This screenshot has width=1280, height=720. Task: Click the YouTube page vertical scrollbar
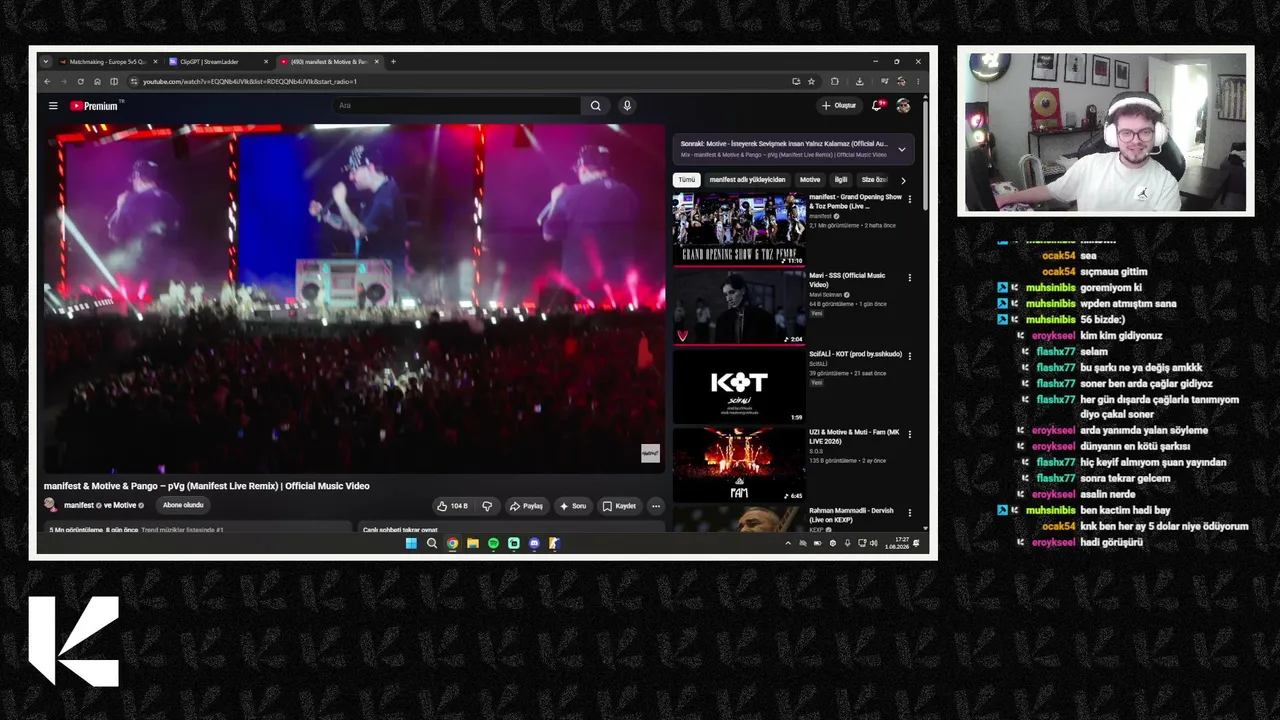[x=926, y=155]
